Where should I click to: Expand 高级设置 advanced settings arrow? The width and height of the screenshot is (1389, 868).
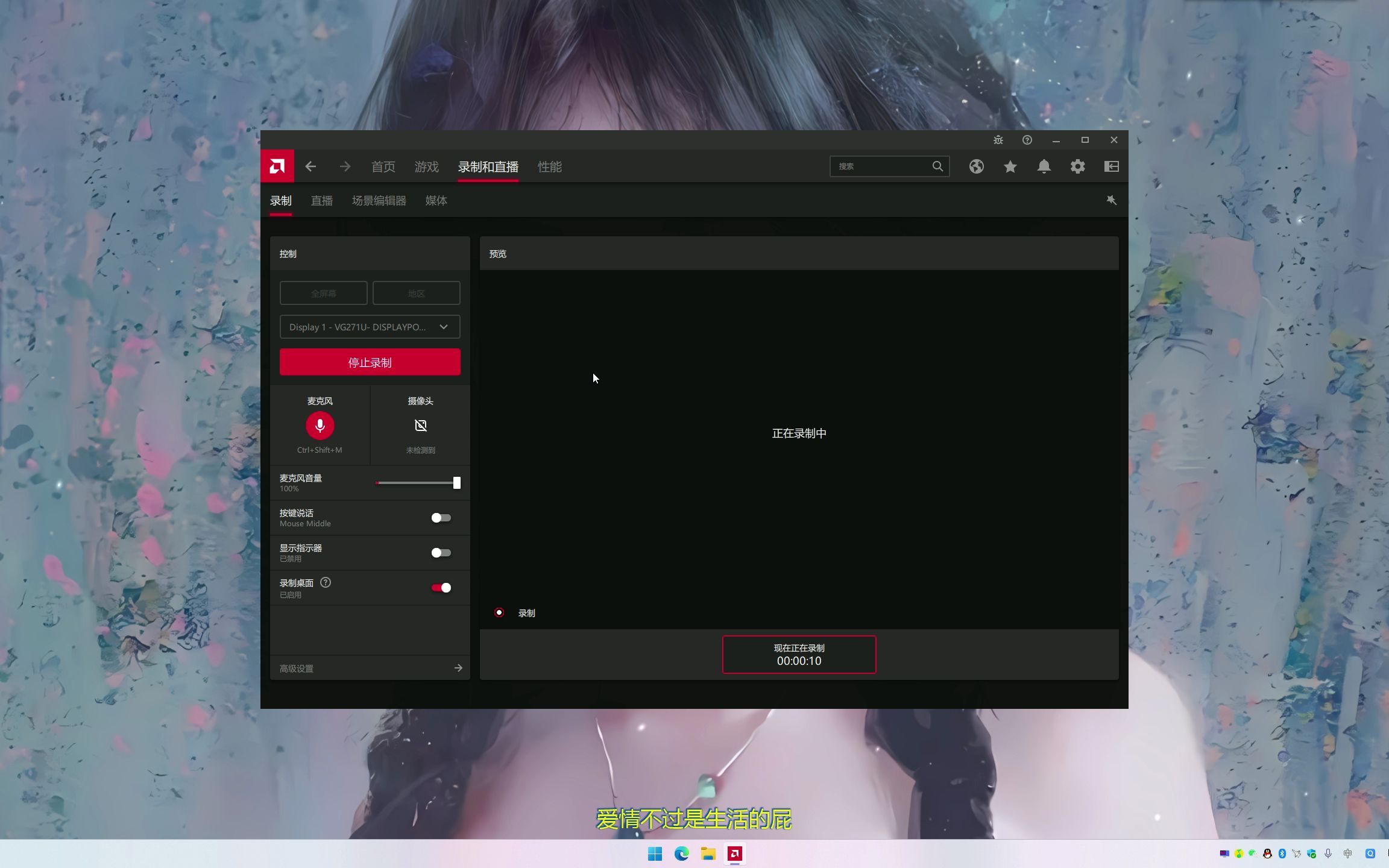pyautogui.click(x=458, y=668)
